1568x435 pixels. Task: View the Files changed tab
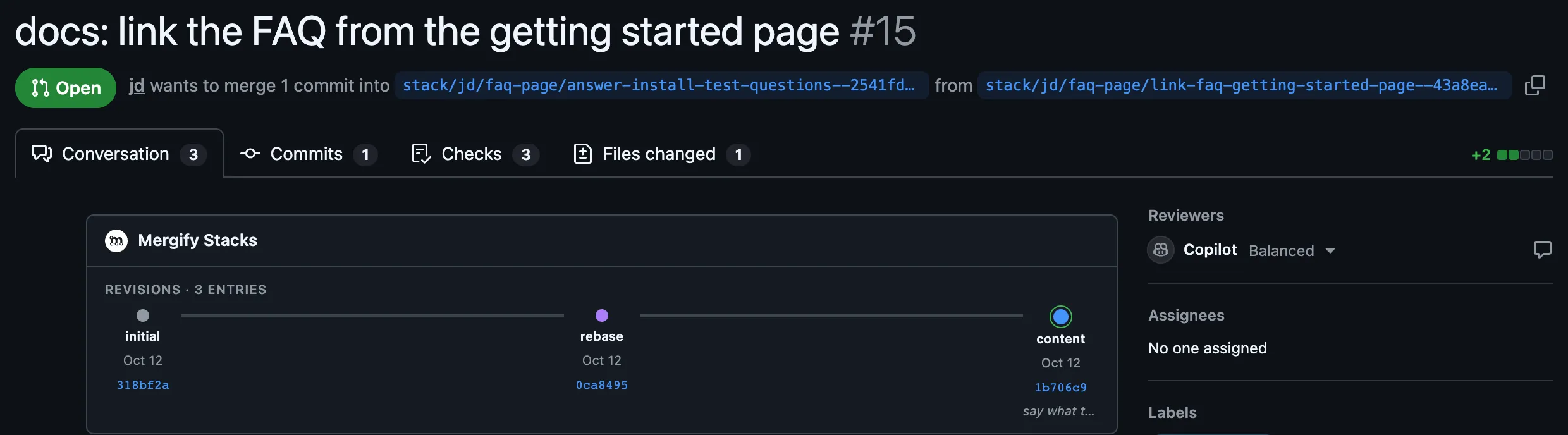pos(661,154)
